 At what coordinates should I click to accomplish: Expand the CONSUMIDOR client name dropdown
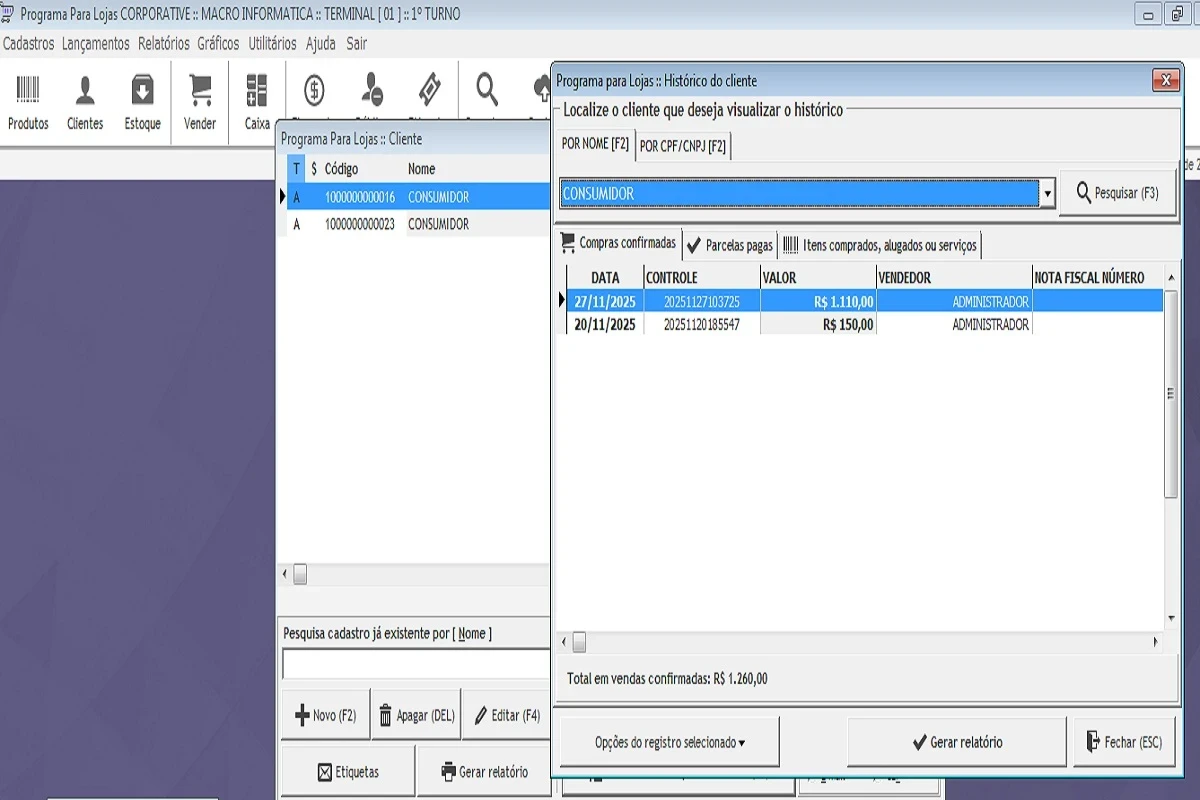(x=1047, y=194)
